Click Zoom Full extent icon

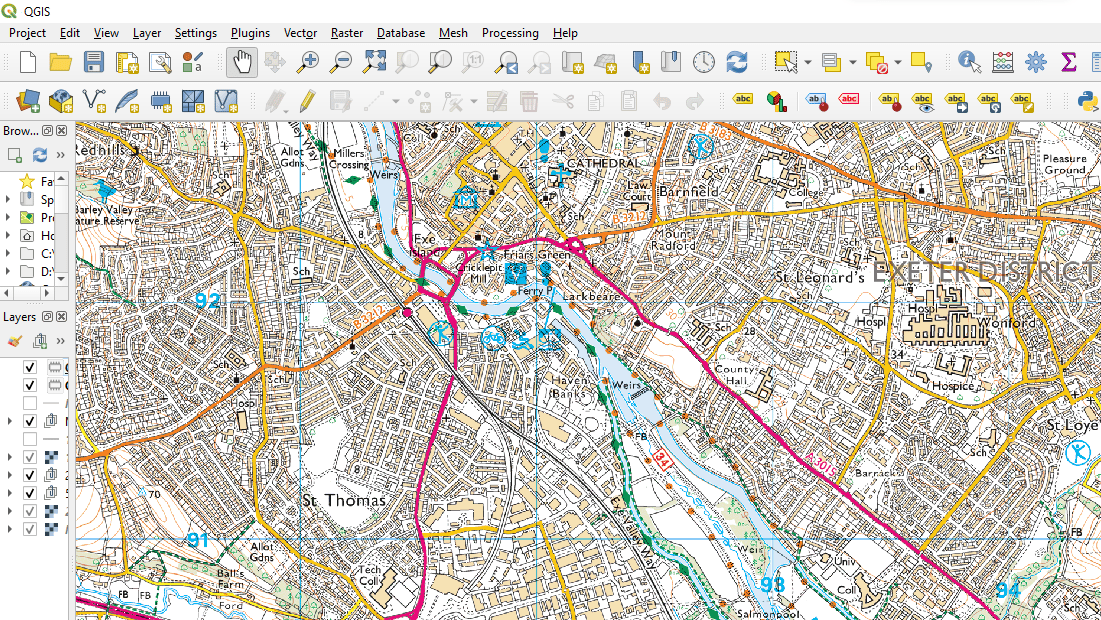pyautogui.click(x=373, y=62)
